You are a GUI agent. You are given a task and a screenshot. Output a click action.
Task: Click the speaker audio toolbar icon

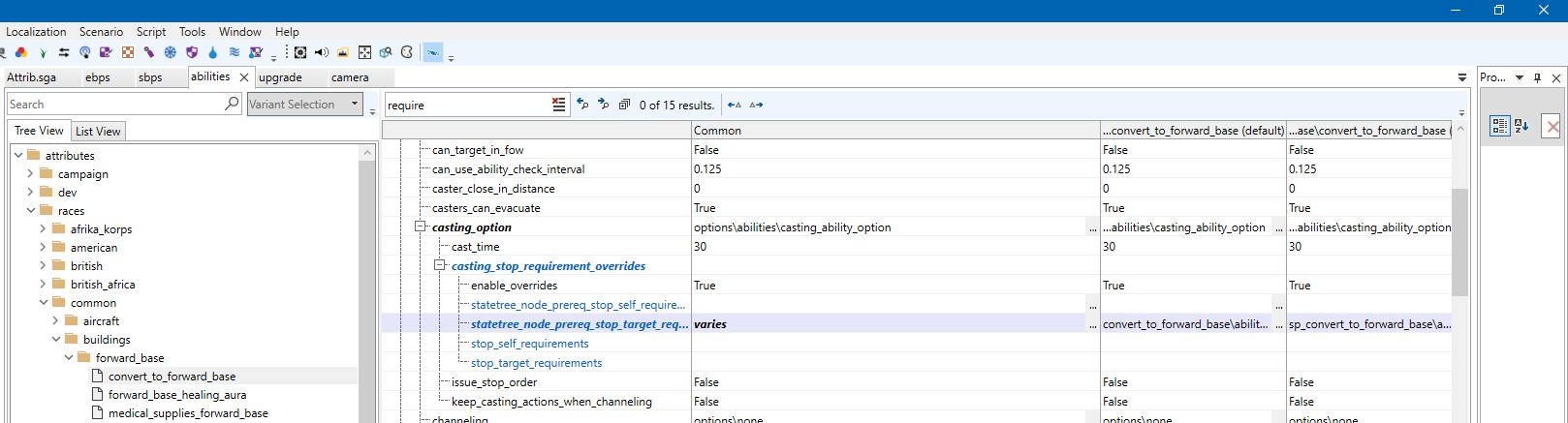click(322, 52)
